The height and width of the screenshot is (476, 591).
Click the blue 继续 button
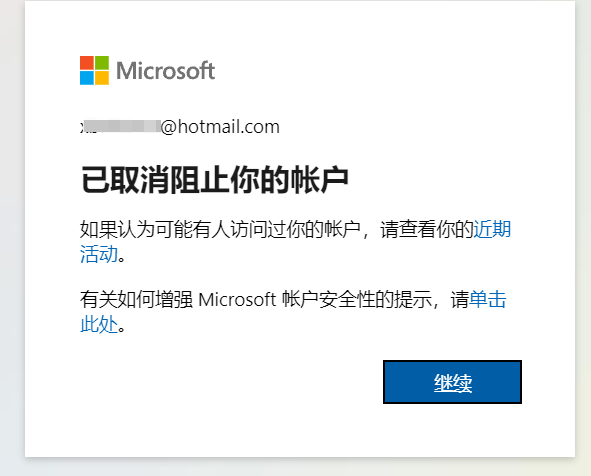pyautogui.click(x=452, y=382)
